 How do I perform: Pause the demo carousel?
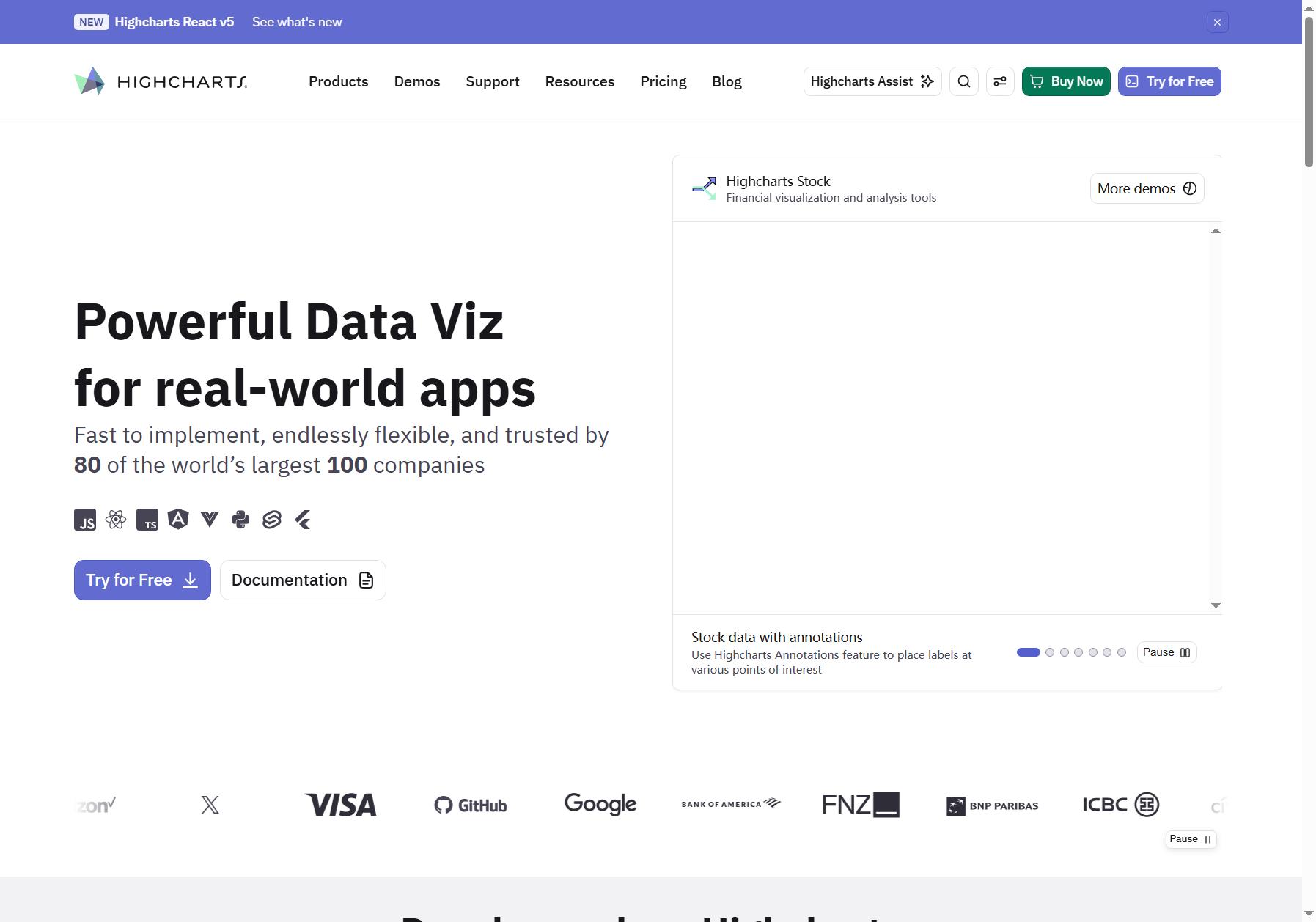[x=1166, y=652]
